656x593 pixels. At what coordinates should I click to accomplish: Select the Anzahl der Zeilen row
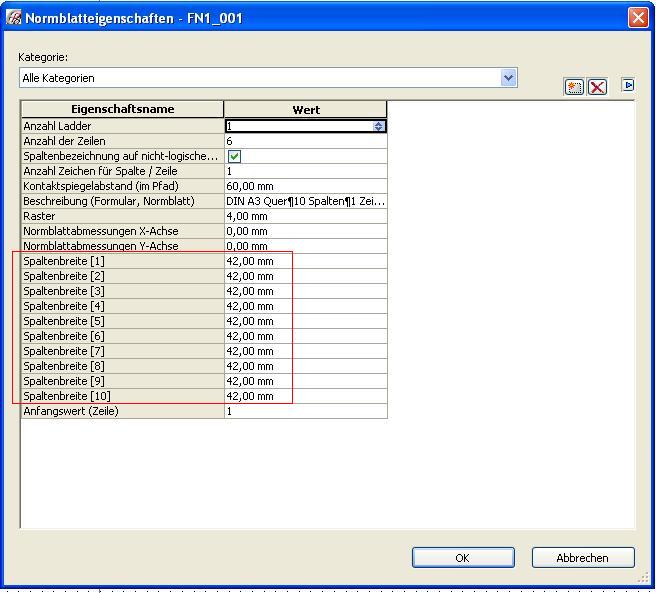click(x=122, y=141)
